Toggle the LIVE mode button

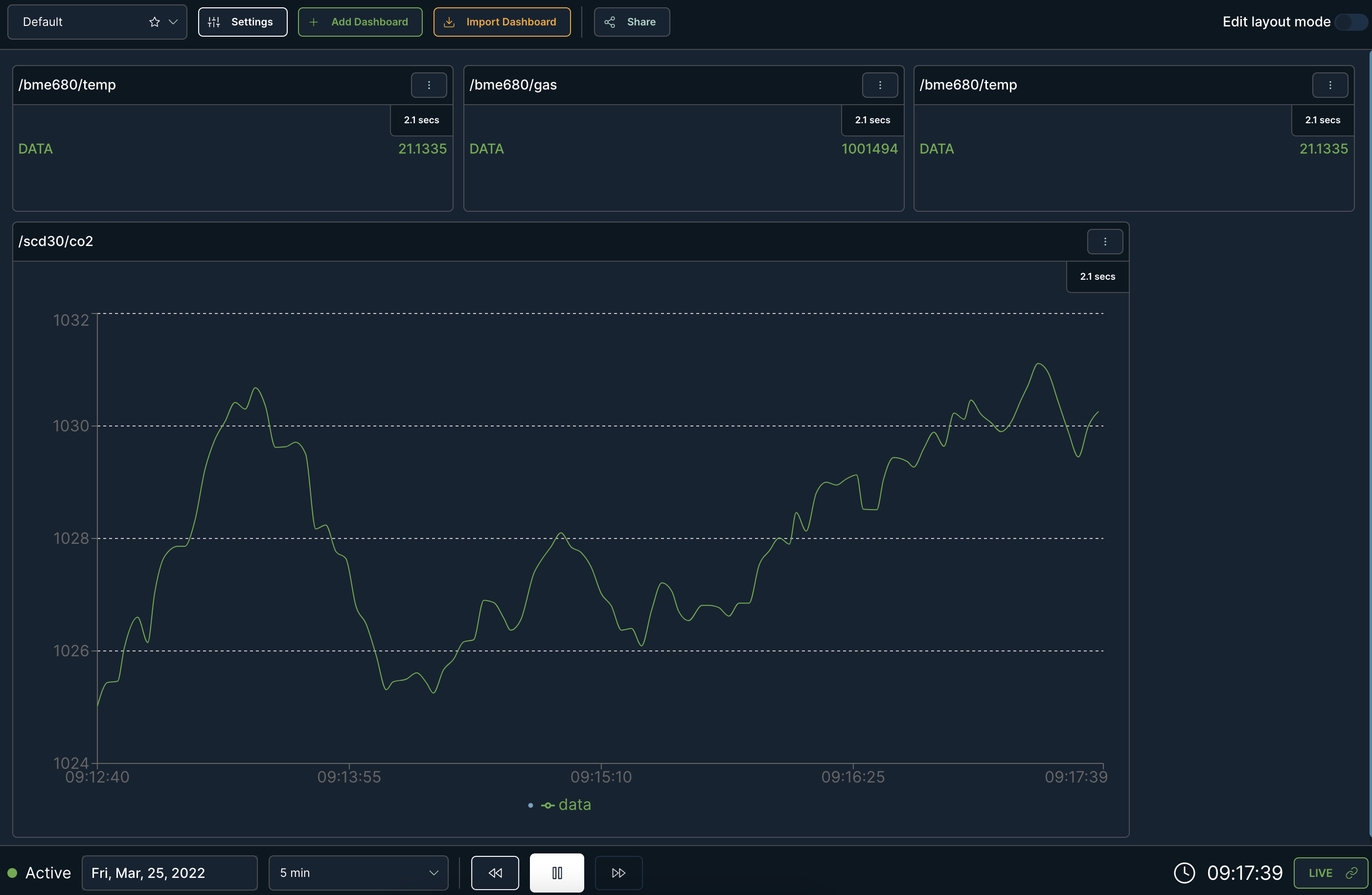click(x=1330, y=873)
